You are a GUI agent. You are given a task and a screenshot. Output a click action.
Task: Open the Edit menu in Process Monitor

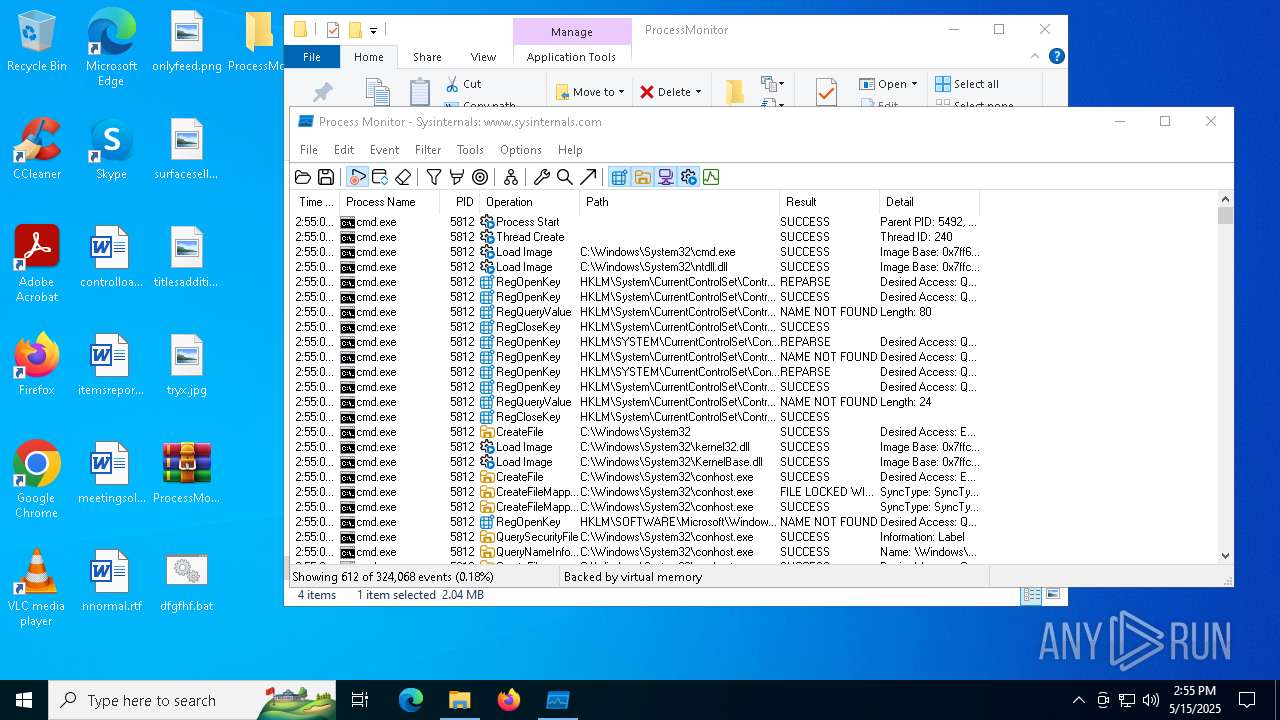344,150
